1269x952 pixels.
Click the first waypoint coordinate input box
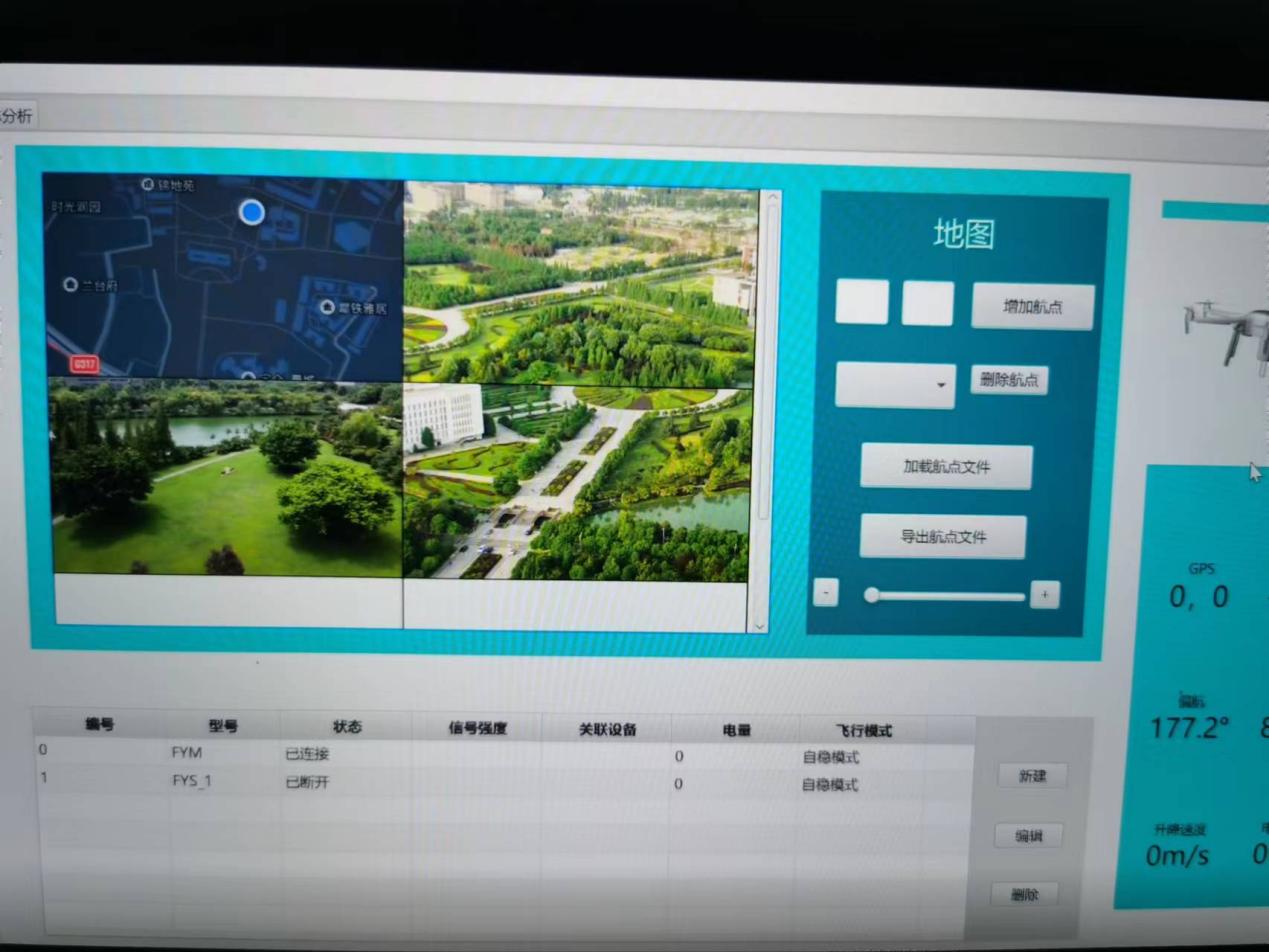point(861,302)
